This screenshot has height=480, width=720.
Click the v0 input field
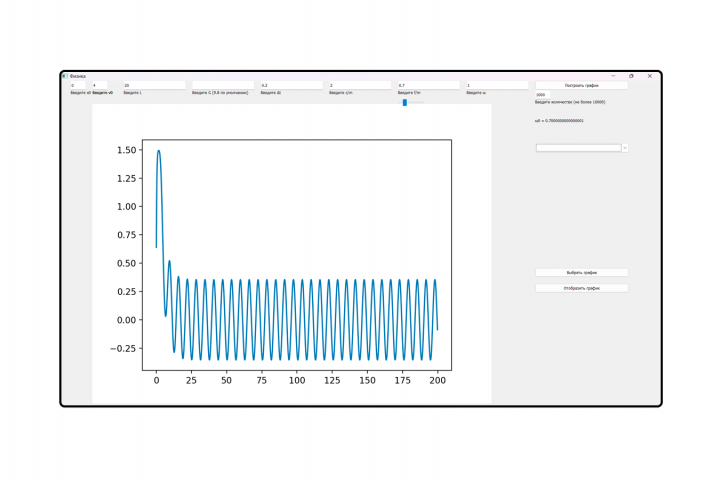click(x=100, y=85)
